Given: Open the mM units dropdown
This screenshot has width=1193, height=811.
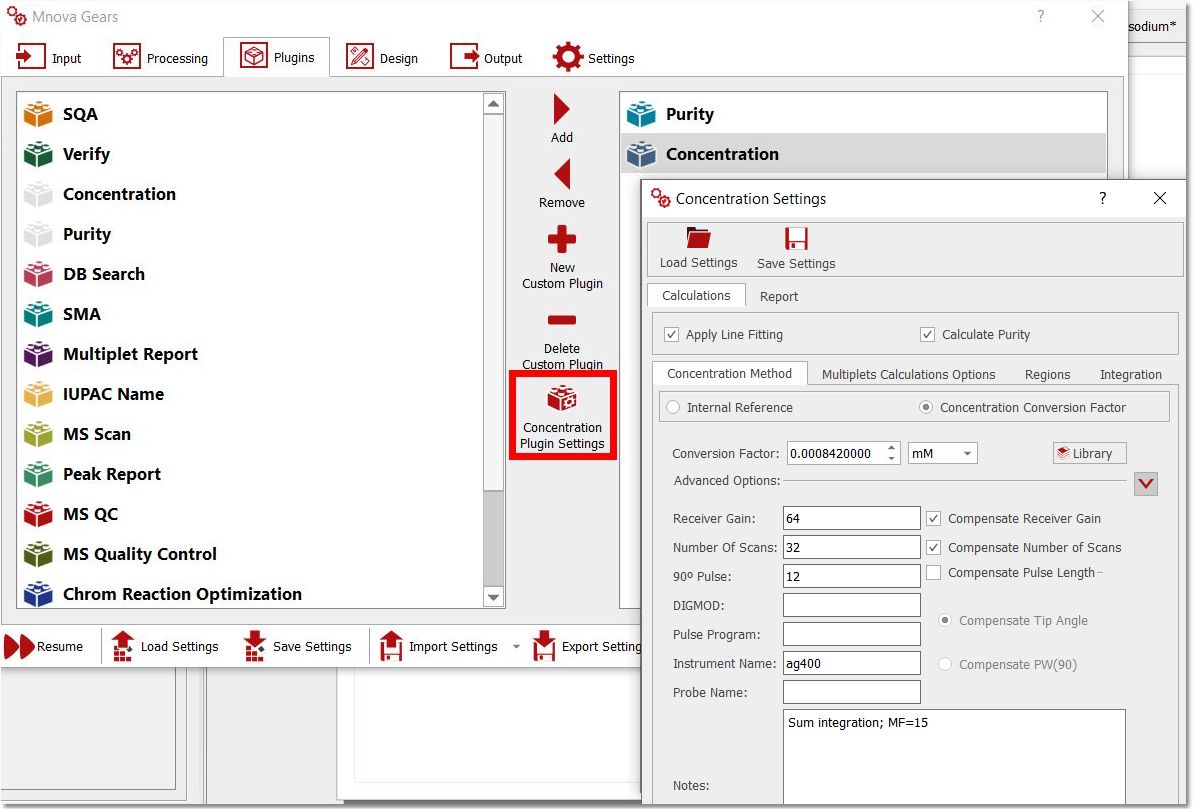Looking at the screenshot, I should point(943,453).
